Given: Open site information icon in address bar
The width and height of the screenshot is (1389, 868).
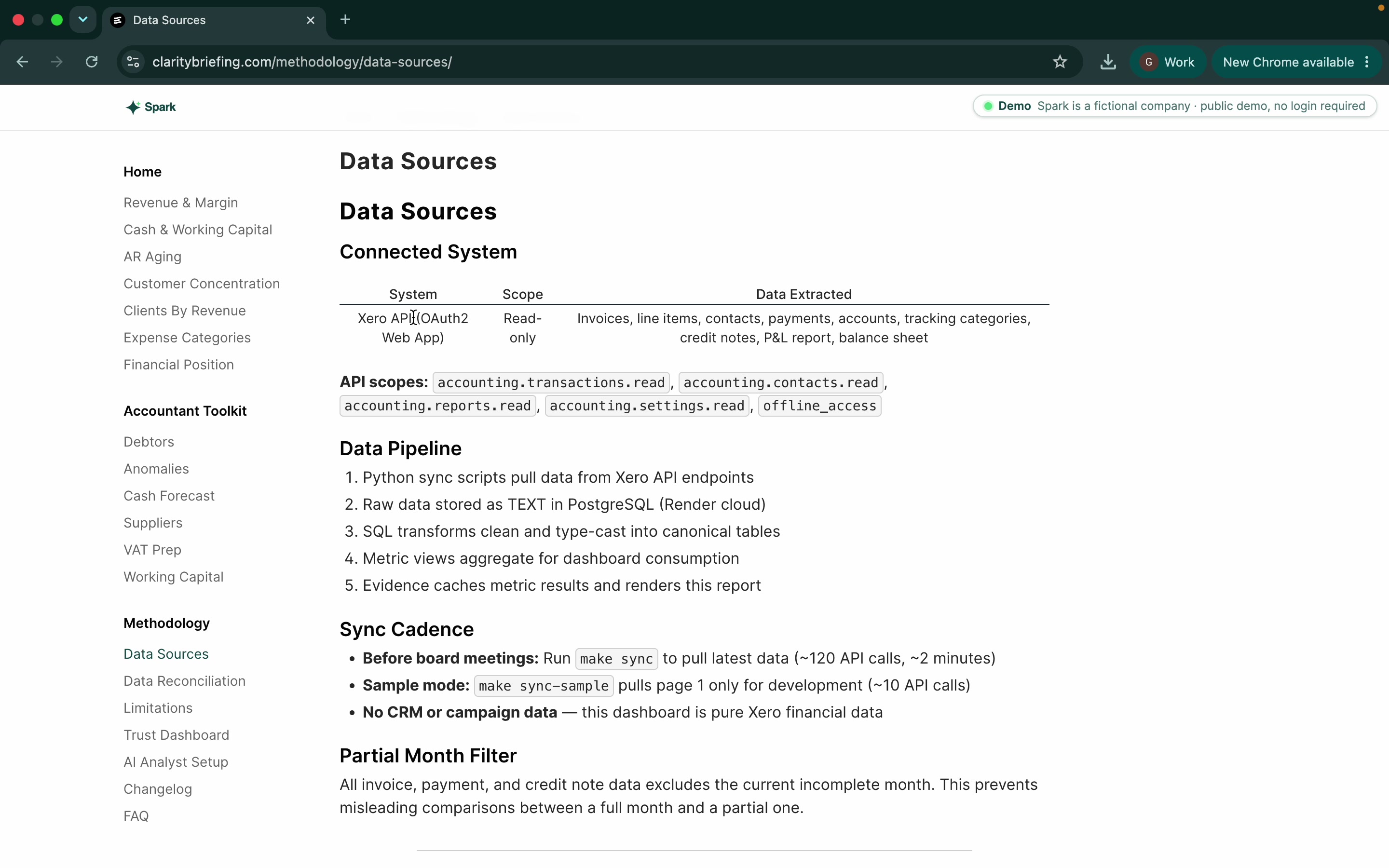Looking at the screenshot, I should pos(133,62).
